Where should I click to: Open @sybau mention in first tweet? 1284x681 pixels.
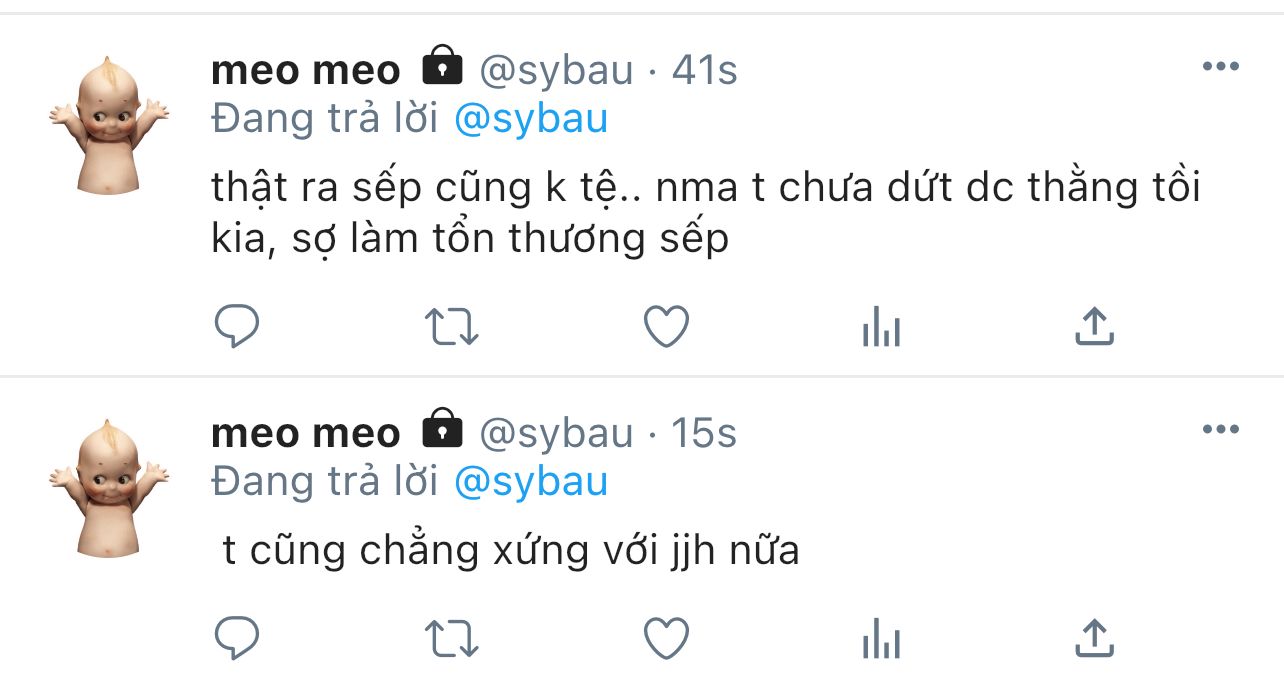click(x=531, y=119)
